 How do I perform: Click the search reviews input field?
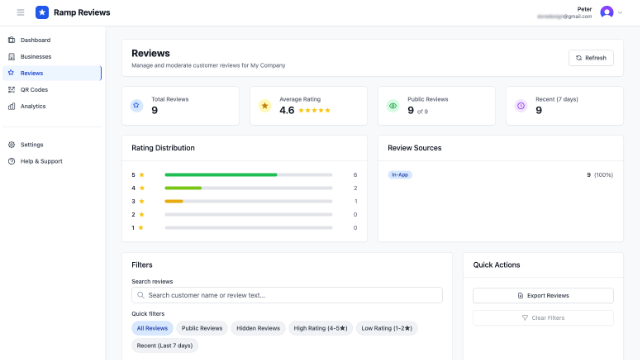coord(287,295)
